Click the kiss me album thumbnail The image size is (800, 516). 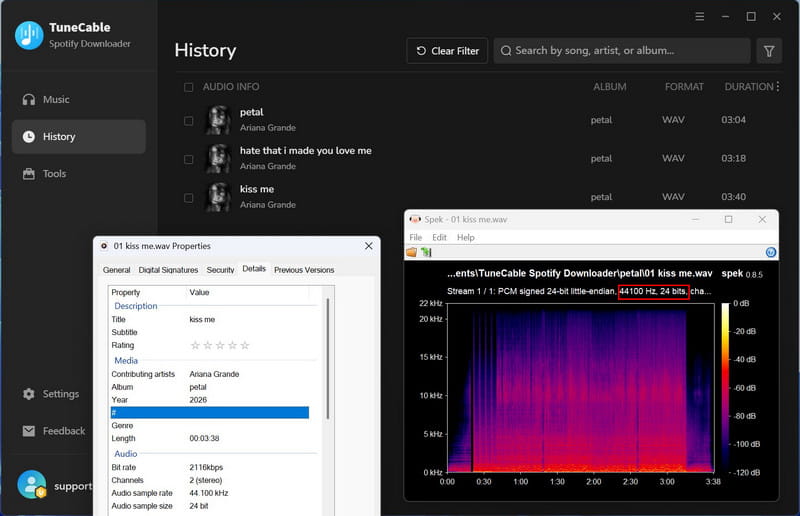(218, 197)
